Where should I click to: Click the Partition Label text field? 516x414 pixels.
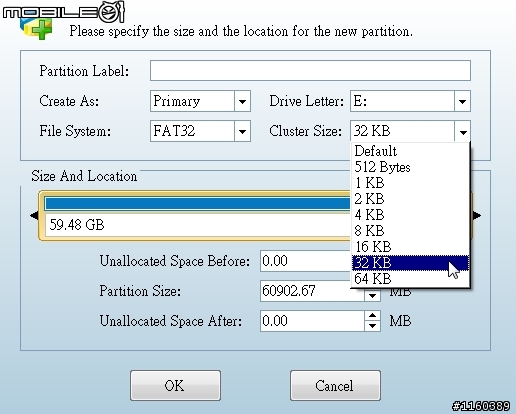pos(310,71)
